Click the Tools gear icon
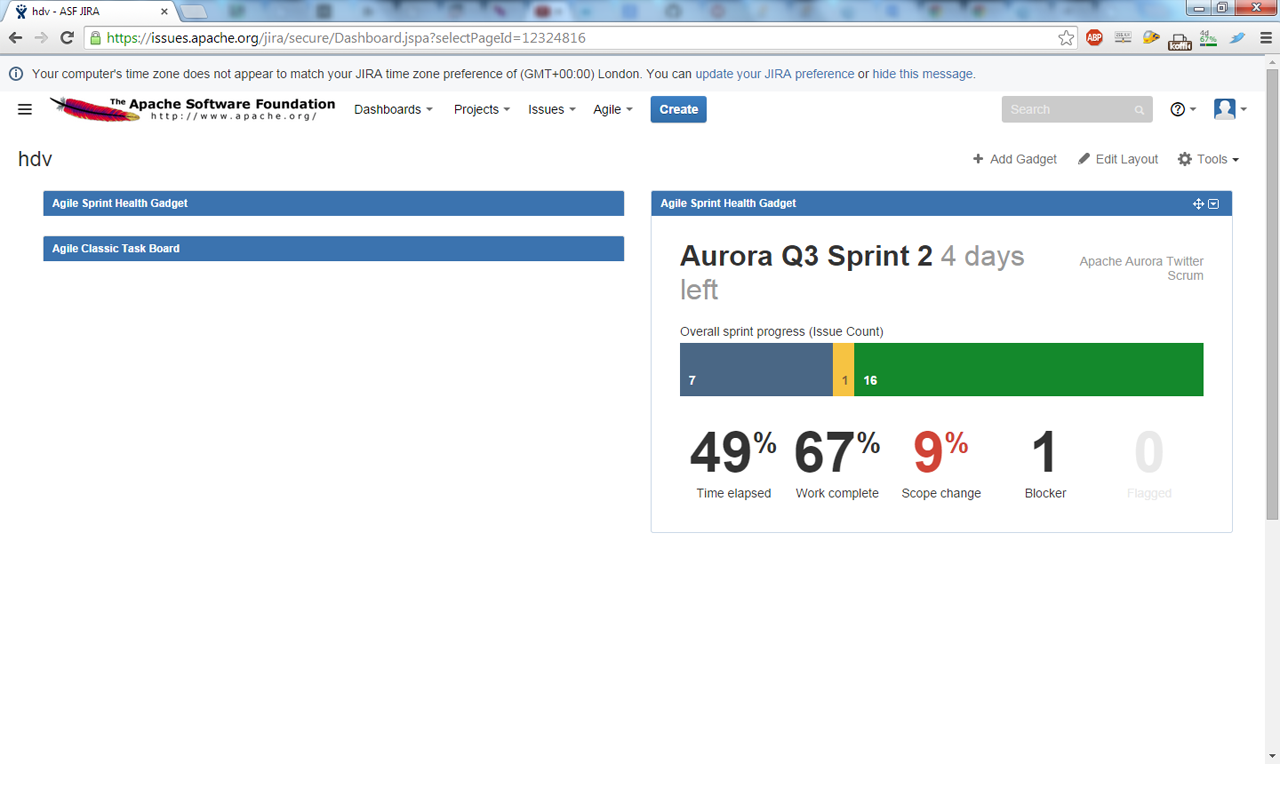 click(x=1185, y=159)
